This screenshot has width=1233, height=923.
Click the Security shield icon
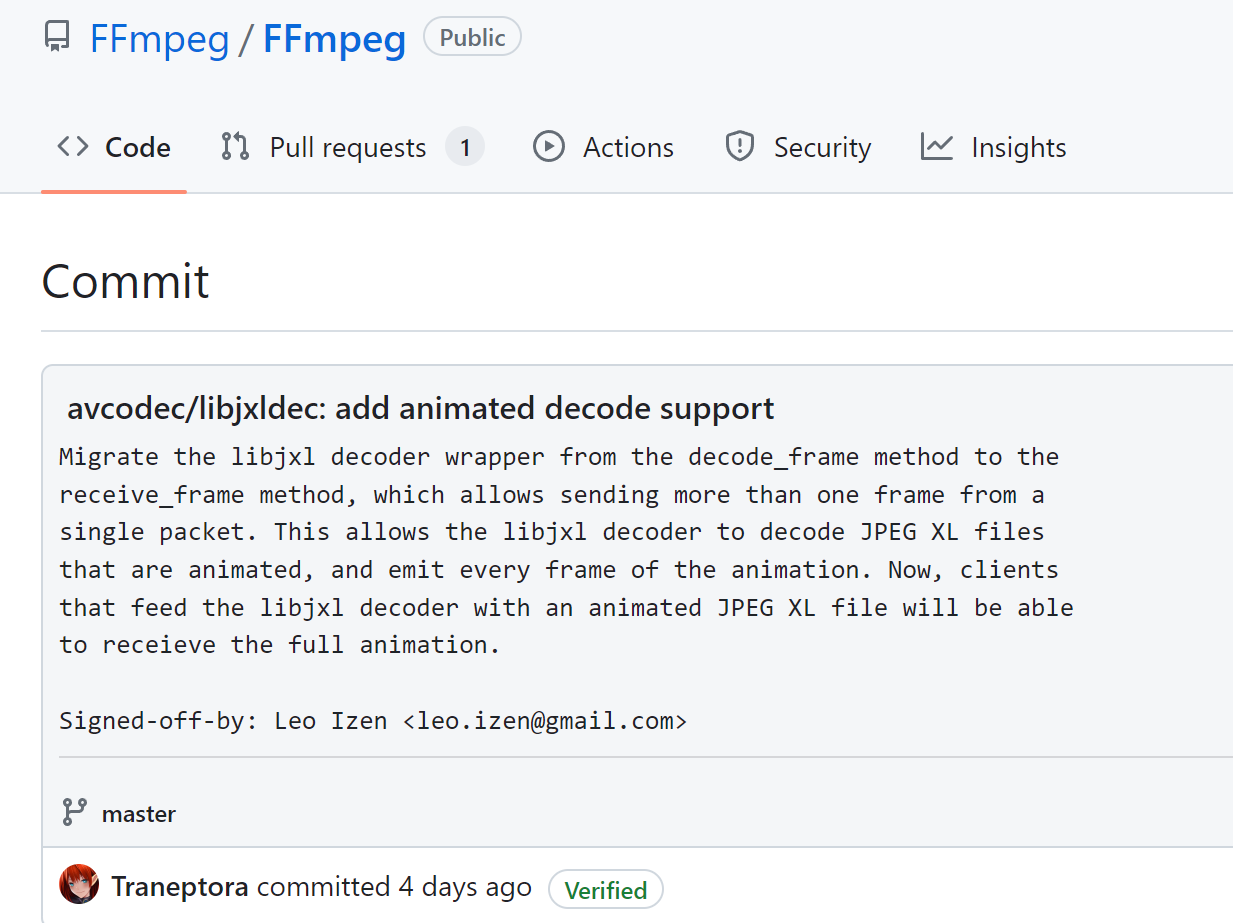739,146
